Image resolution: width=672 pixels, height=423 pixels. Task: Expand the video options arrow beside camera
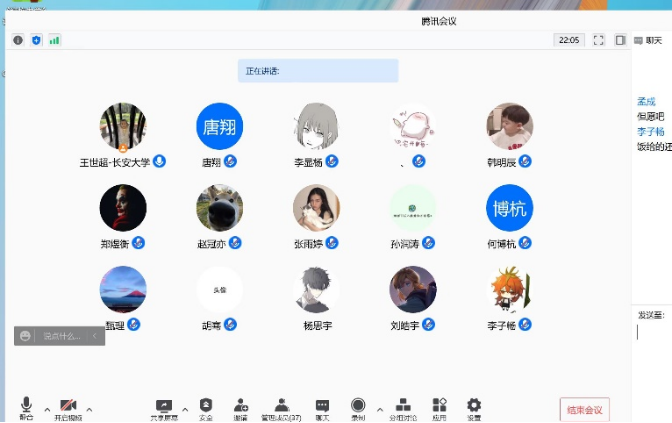point(89,409)
